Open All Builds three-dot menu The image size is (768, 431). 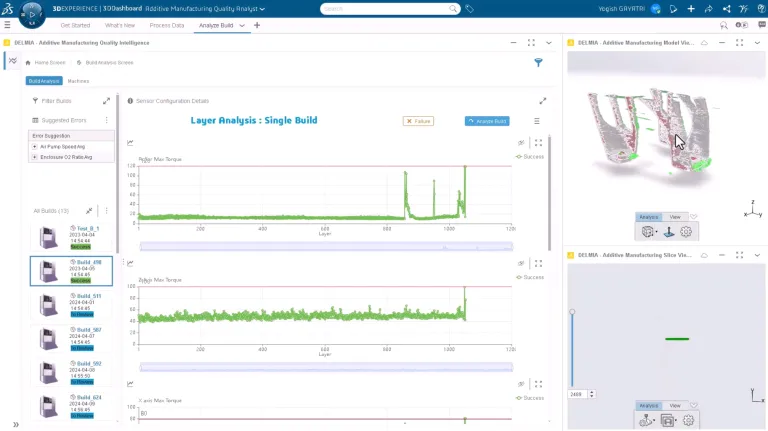(x=106, y=211)
